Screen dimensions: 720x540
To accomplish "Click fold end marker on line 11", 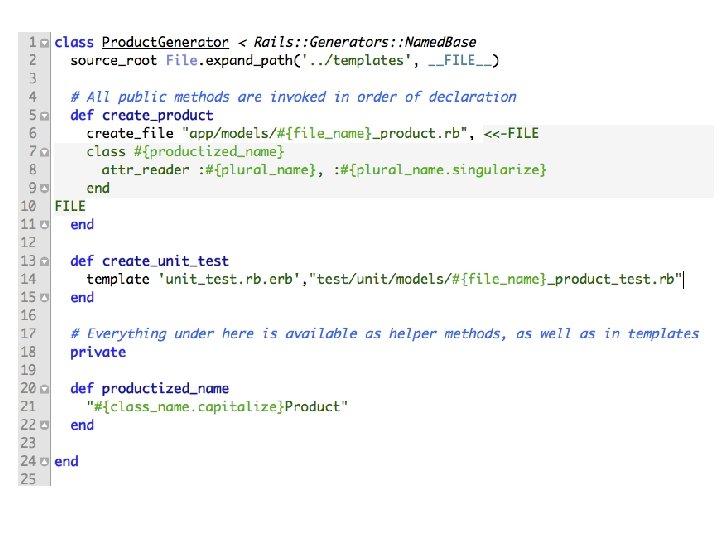I will tap(44, 225).
